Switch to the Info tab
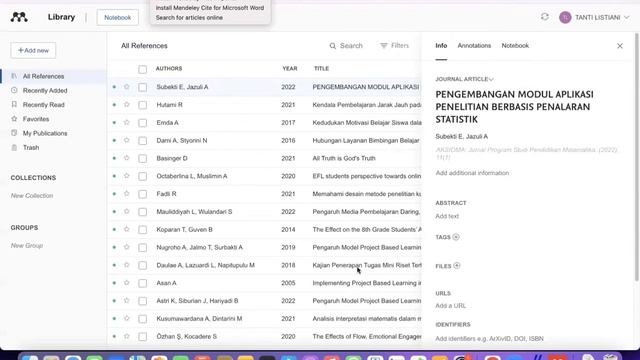 441,46
